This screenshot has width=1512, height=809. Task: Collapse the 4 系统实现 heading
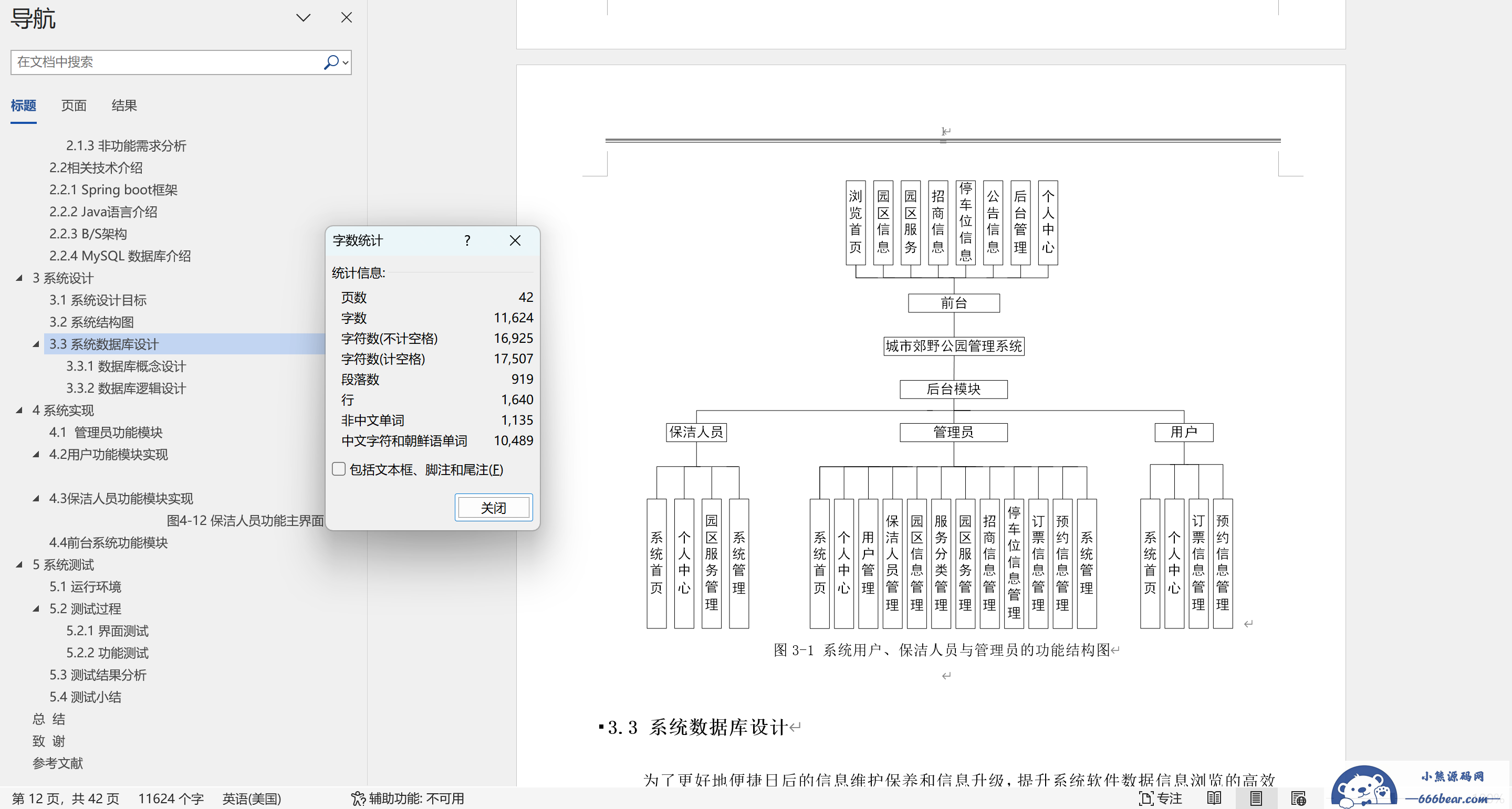click(x=19, y=411)
